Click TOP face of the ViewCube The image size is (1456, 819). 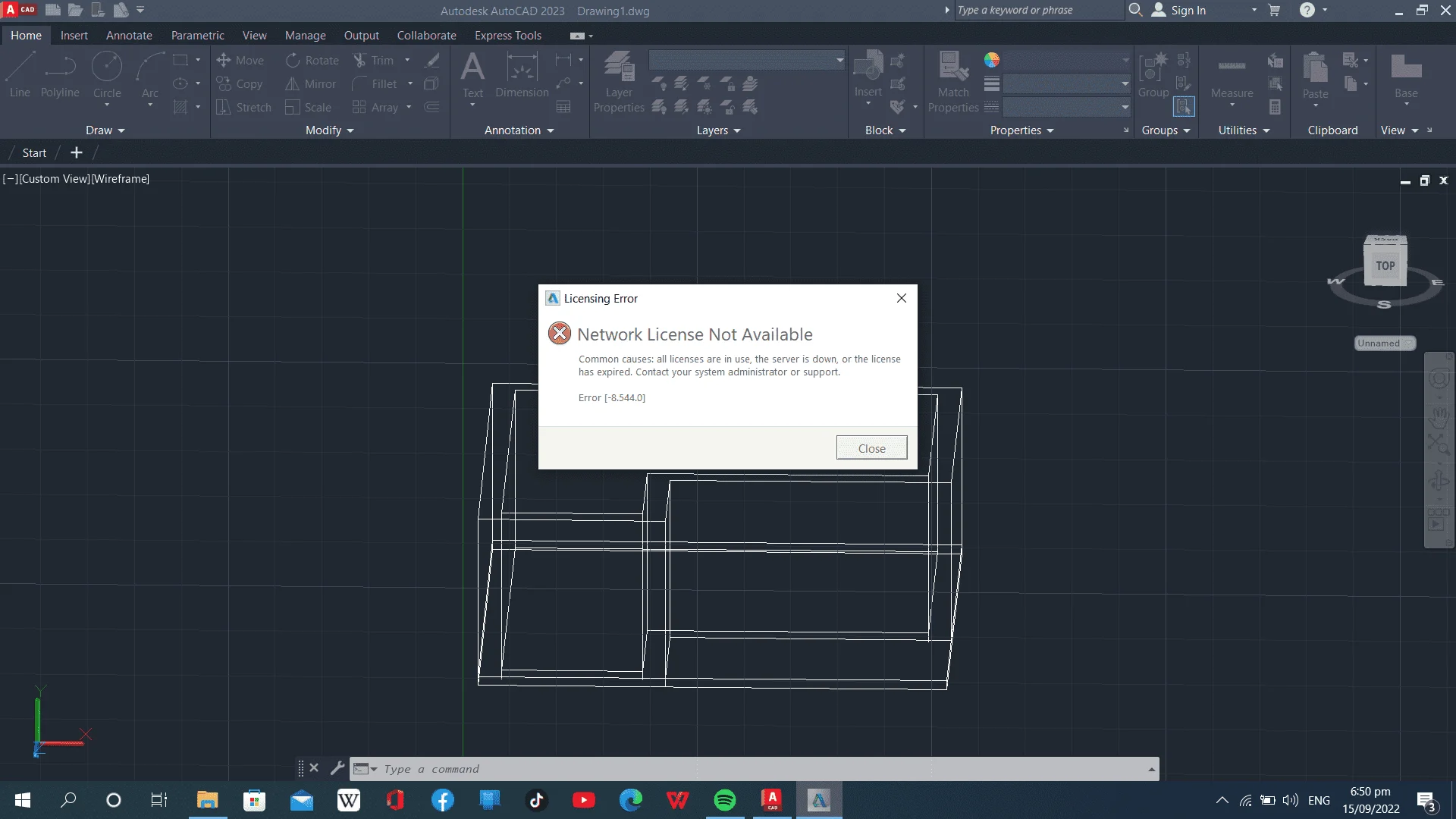[x=1385, y=266]
